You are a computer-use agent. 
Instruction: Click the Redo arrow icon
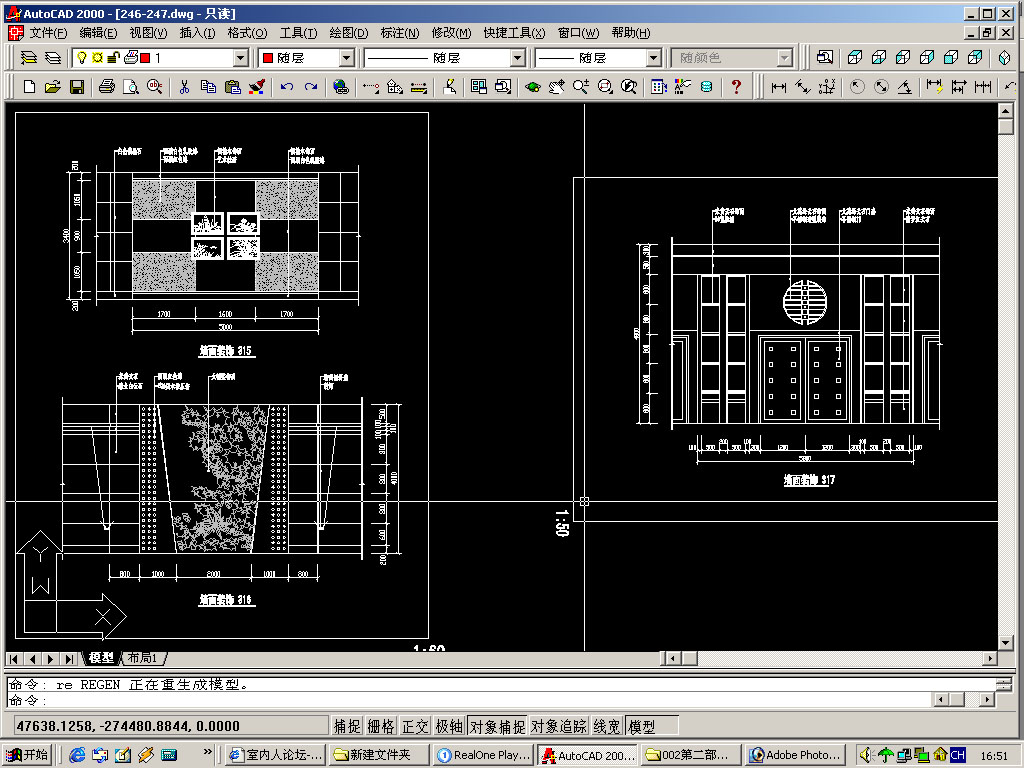[x=311, y=86]
